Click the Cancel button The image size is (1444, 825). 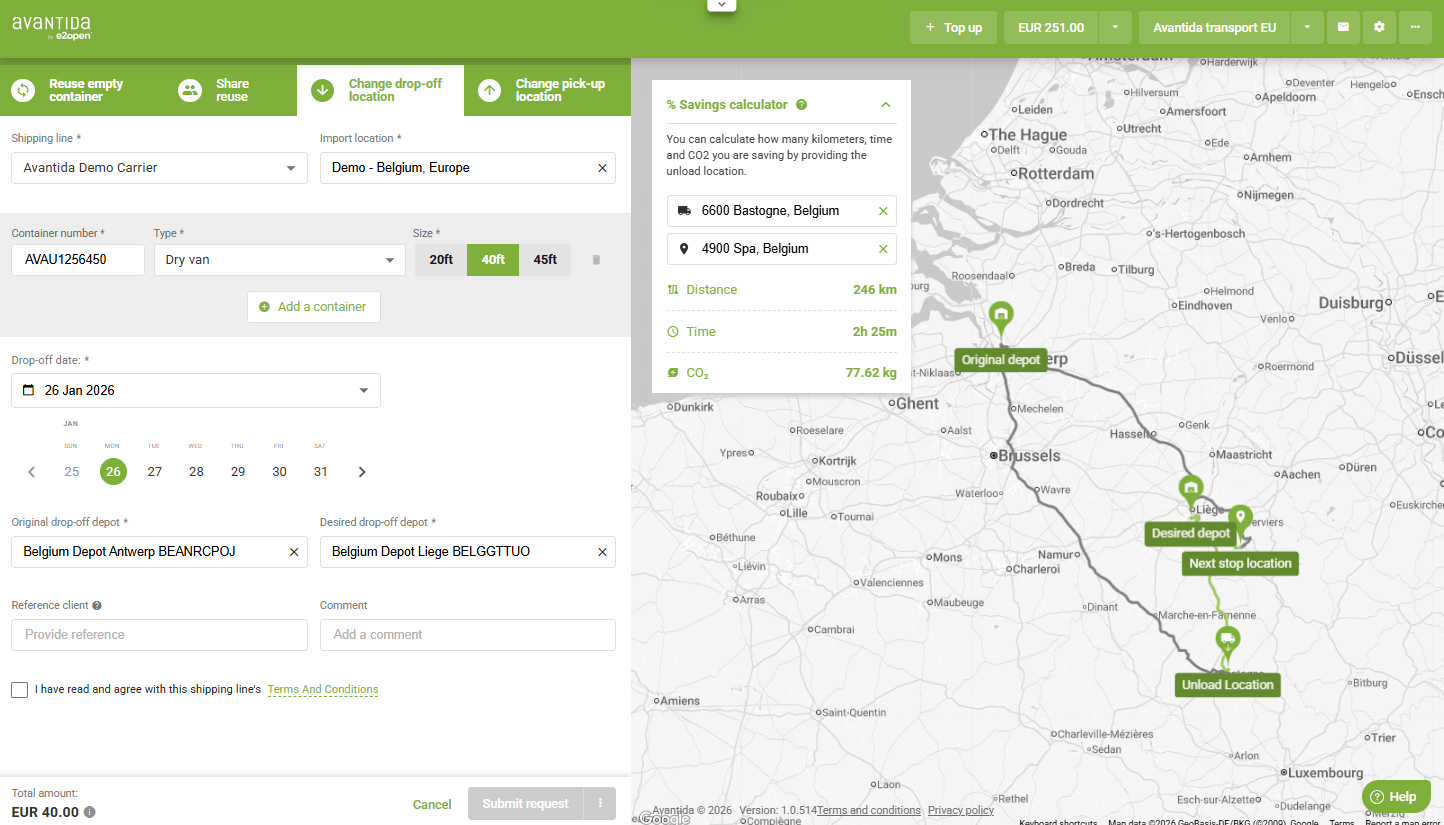coord(432,804)
